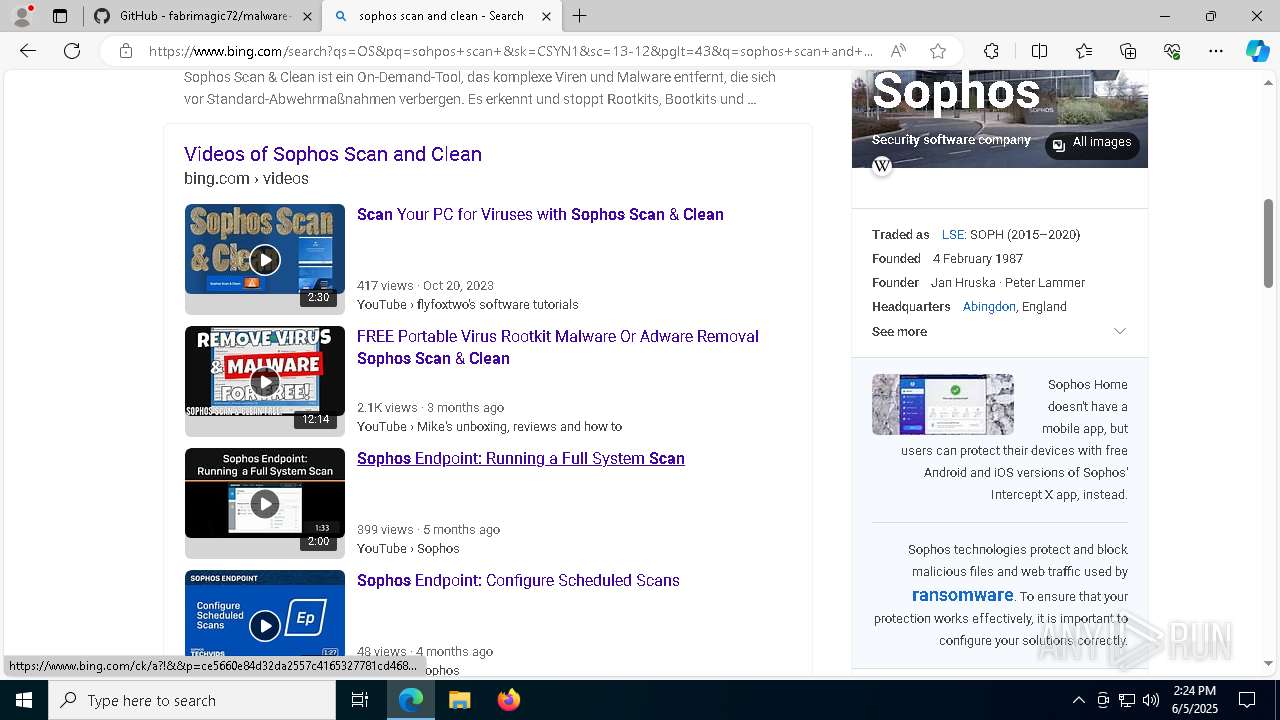Click the scrollbar up arrow
This screenshot has width=1280, height=720.
(x=1268, y=83)
